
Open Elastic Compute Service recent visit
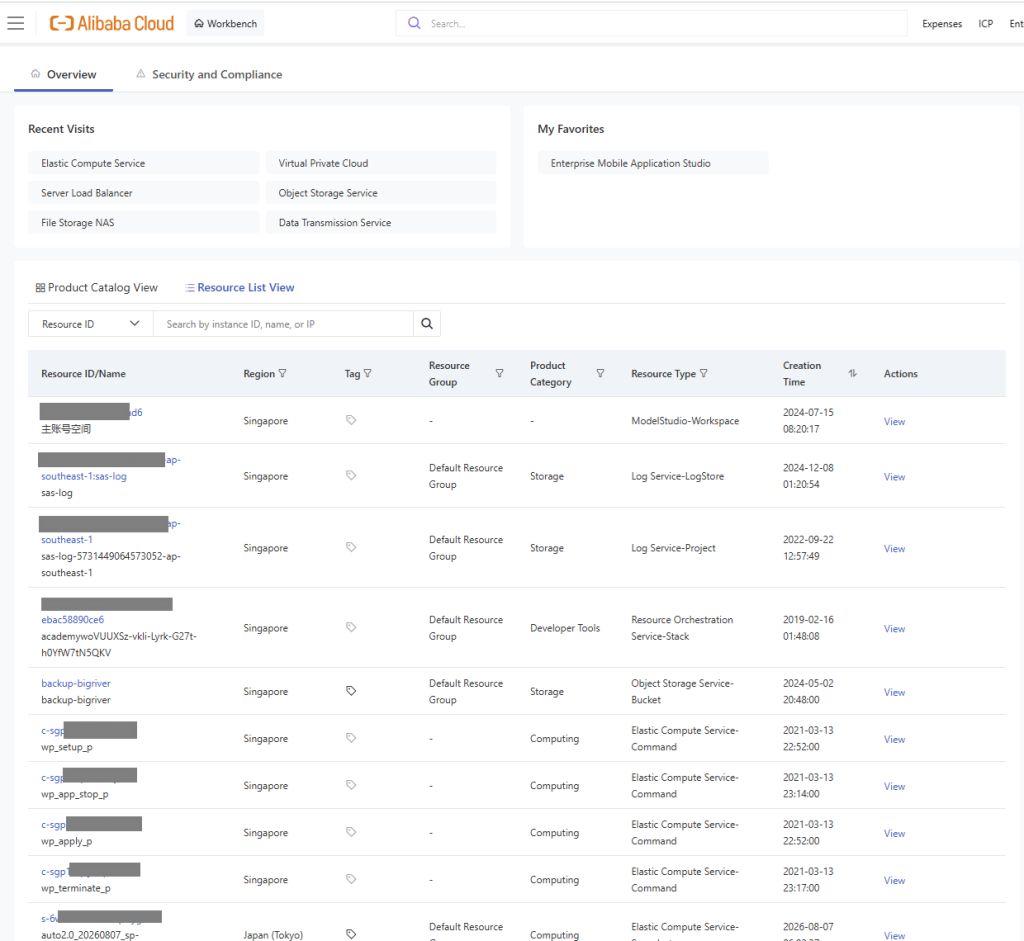144,163
